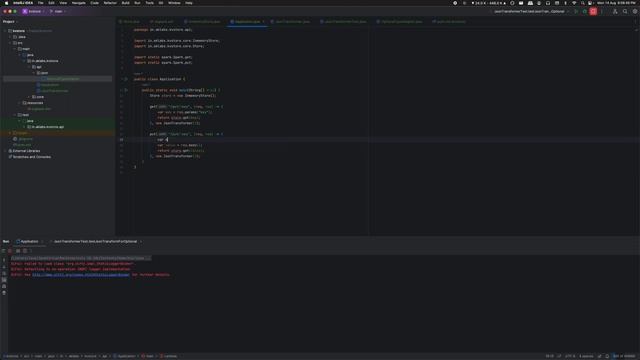Screen dimensions: 640x360
Task: Open the Refactor menu
Action: 110,3
